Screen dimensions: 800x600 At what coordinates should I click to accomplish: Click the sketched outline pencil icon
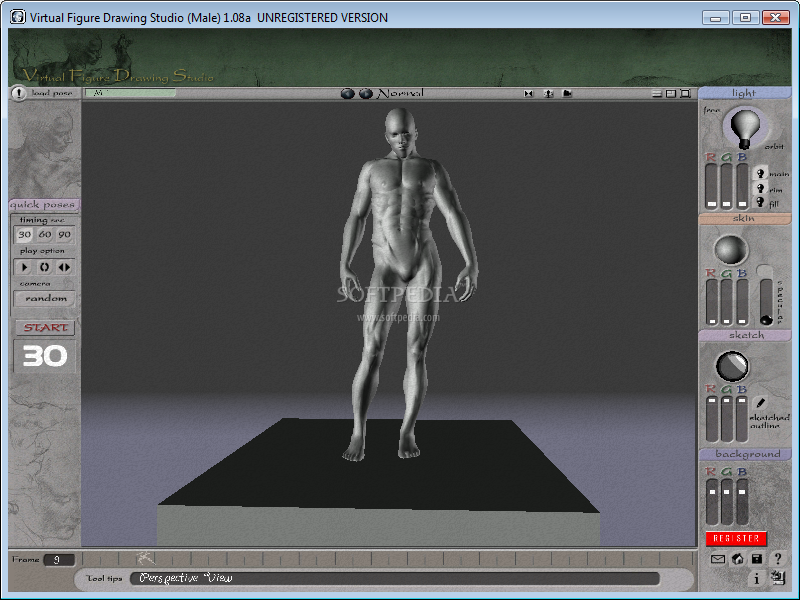pos(760,403)
